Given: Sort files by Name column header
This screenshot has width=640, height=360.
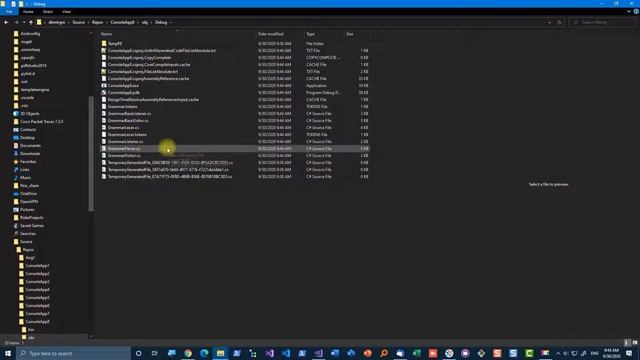Looking at the screenshot, I should (106, 34).
